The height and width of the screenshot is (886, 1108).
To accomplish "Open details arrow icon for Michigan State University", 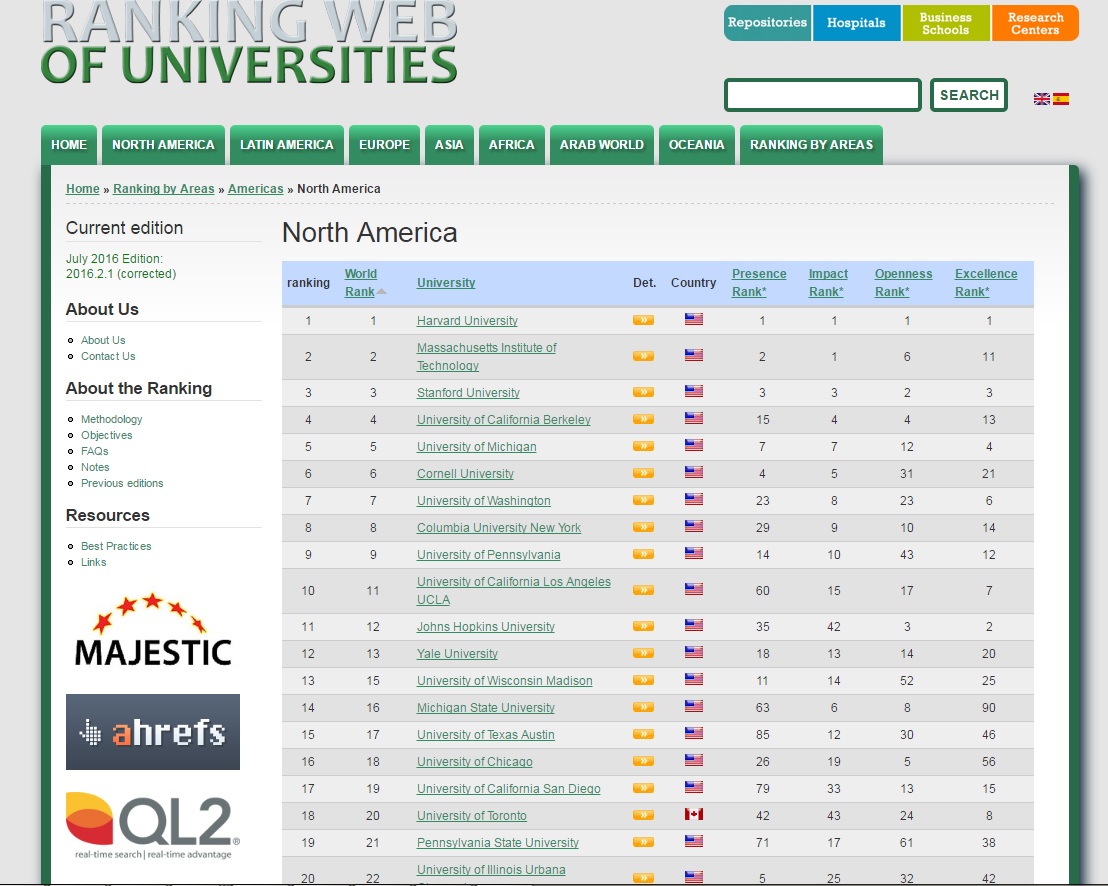I will point(643,707).
